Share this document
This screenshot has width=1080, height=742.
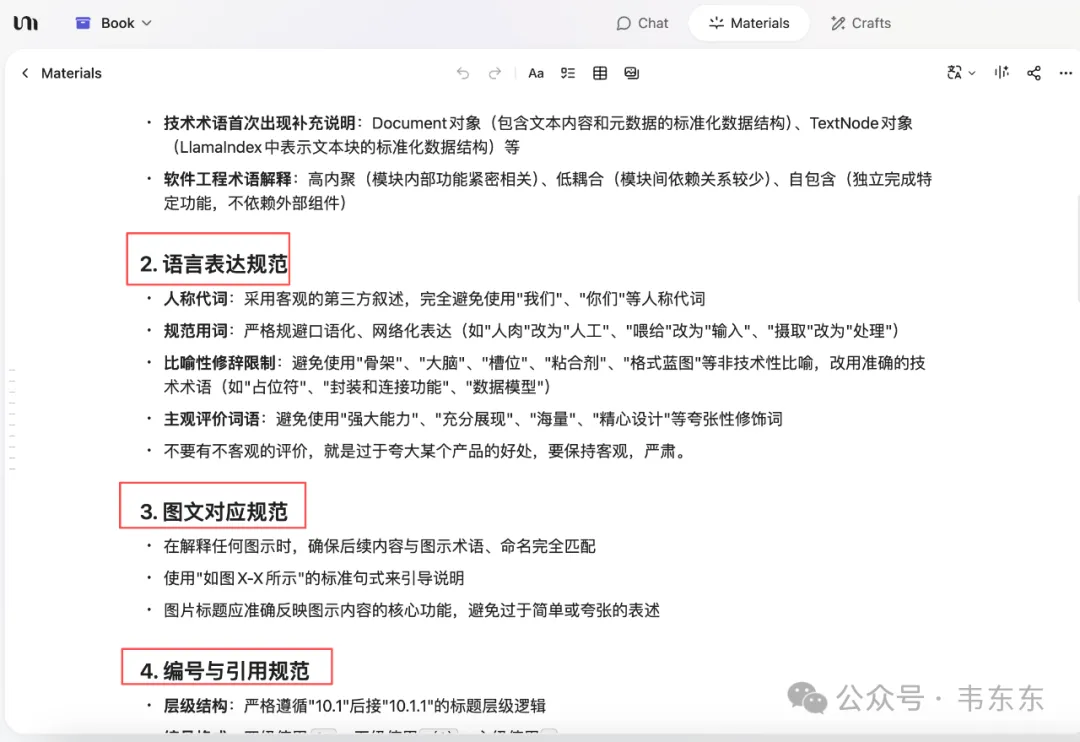(1034, 73)
